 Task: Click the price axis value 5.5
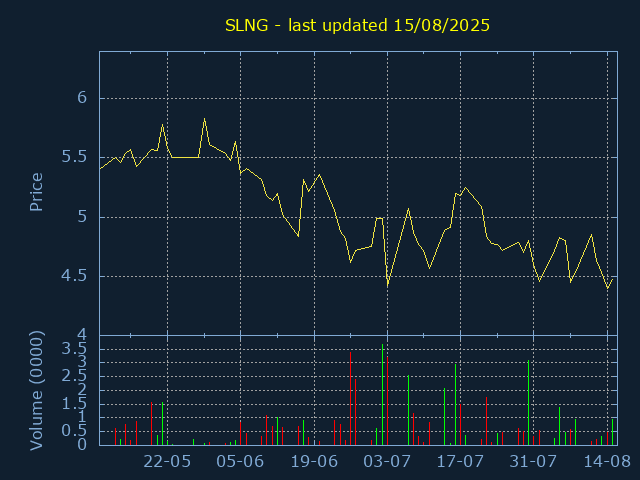74,157
